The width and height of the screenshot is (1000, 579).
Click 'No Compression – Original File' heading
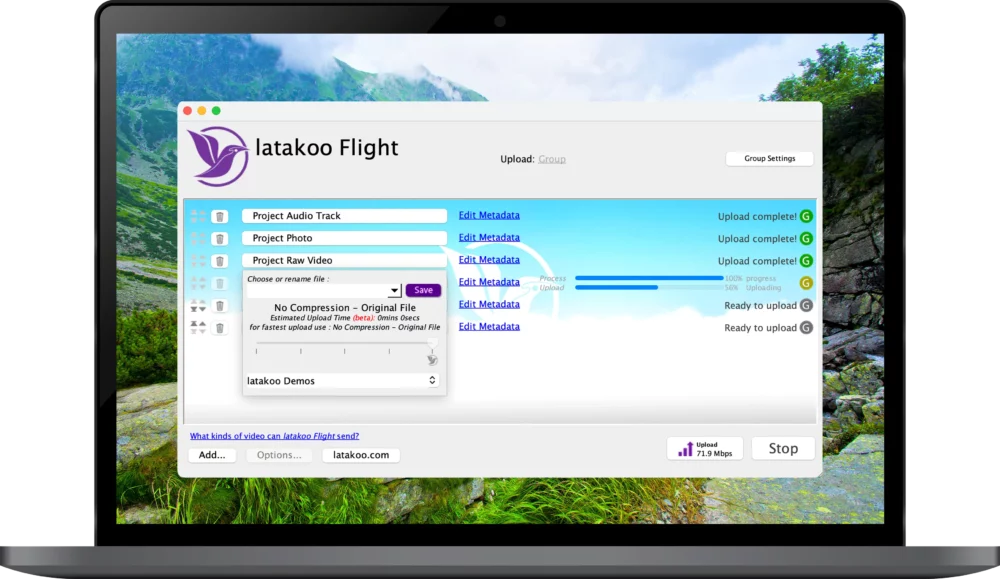click(344, 307)
